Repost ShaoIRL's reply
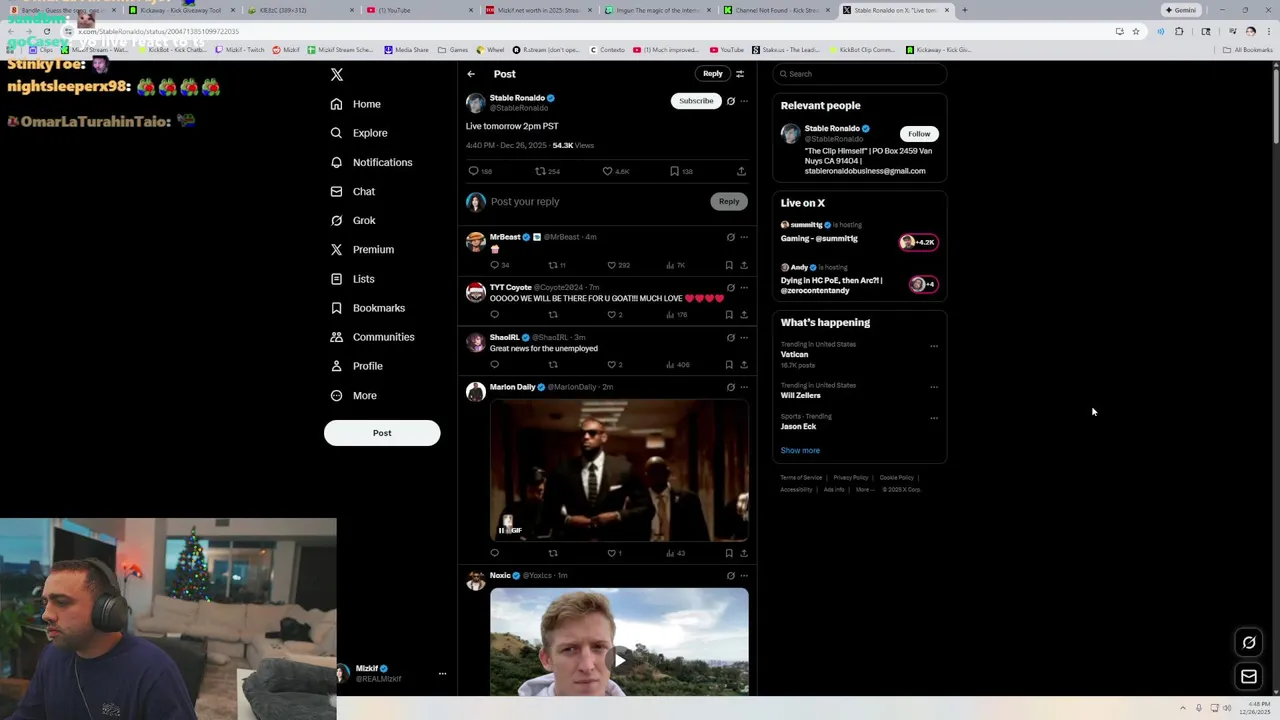This screenshot has width=1280, height=720. pyautogui.click(x=553, y=365)
